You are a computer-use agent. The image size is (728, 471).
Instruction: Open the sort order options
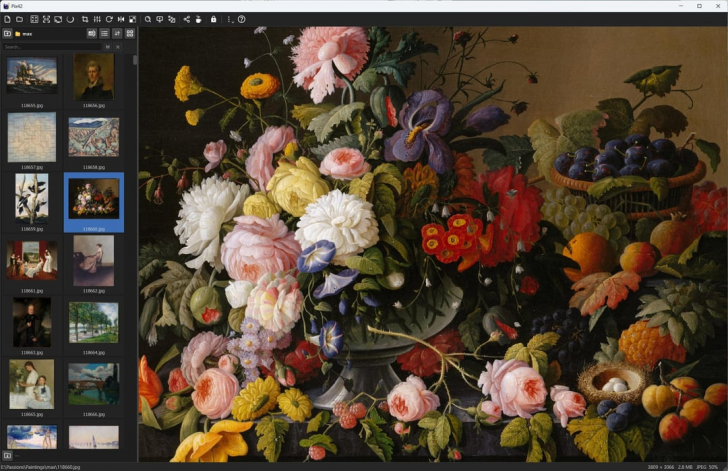point(117,33)
